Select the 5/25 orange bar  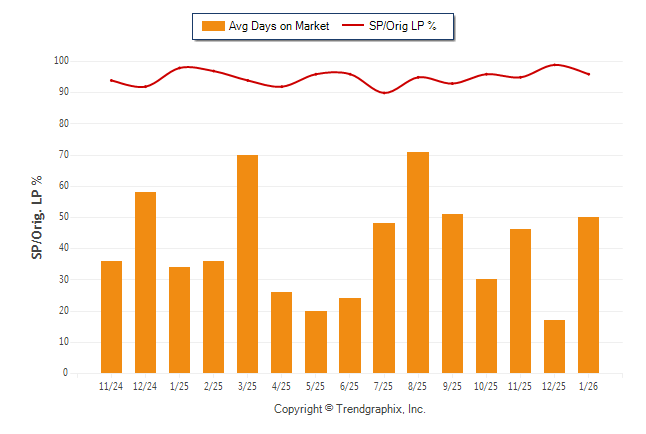tap(315, 342)
